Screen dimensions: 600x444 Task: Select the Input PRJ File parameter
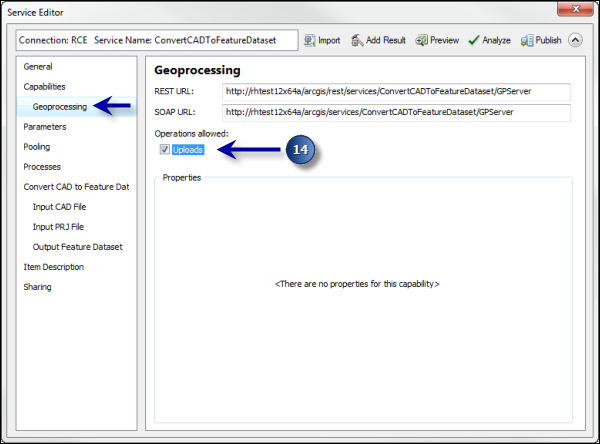(x=58, y=227)
